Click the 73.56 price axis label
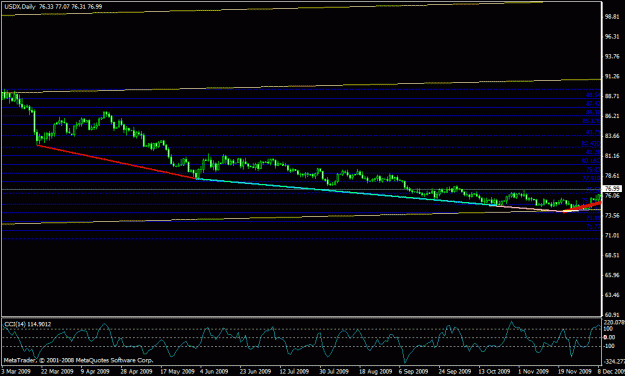This screenshot has height=376, width=625. coord(612,216)
